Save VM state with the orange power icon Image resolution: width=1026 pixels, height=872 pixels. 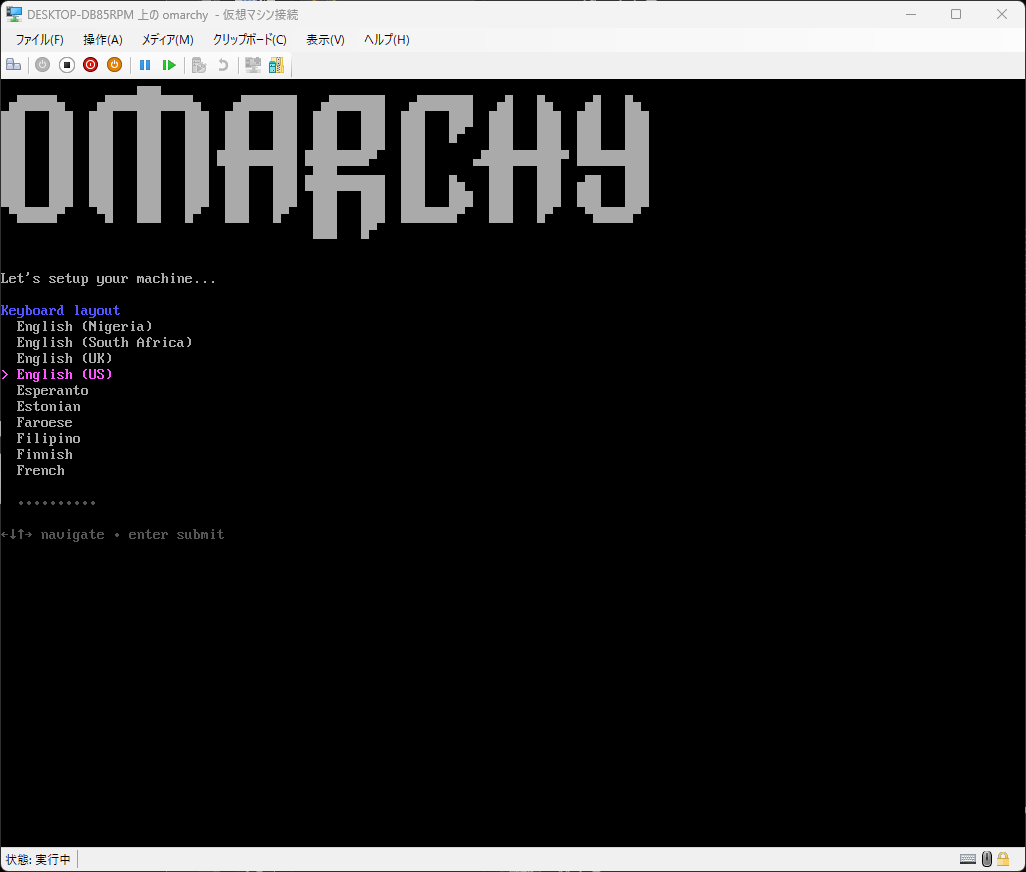(115, 65)
